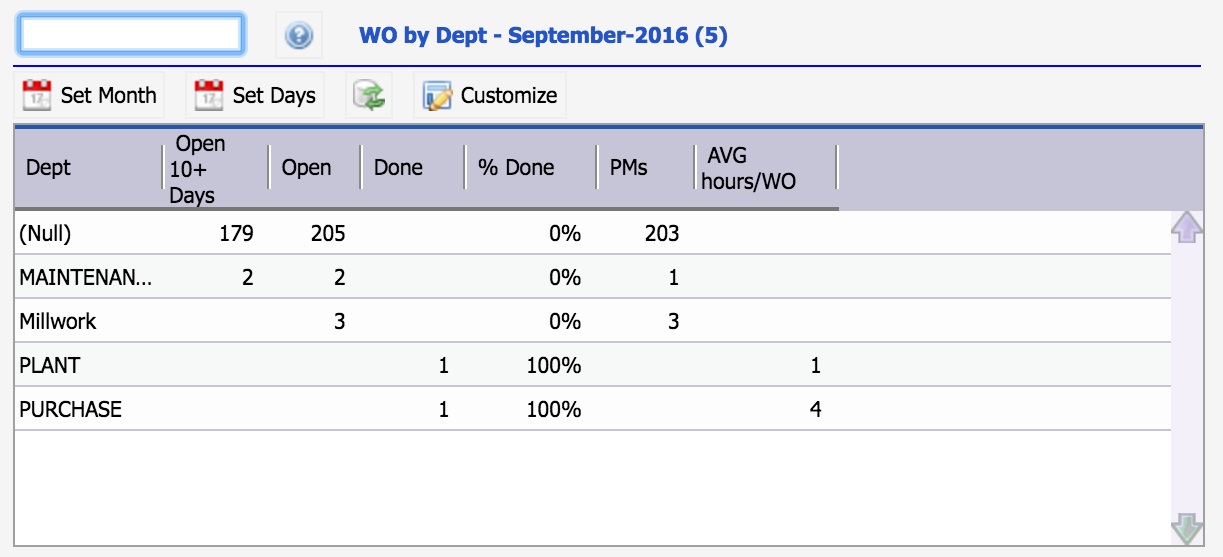This screenshot has height=557, width=1223.
Task: Click the blue help question mark icon
Action: pyautogui.click(x=299, y=36)
